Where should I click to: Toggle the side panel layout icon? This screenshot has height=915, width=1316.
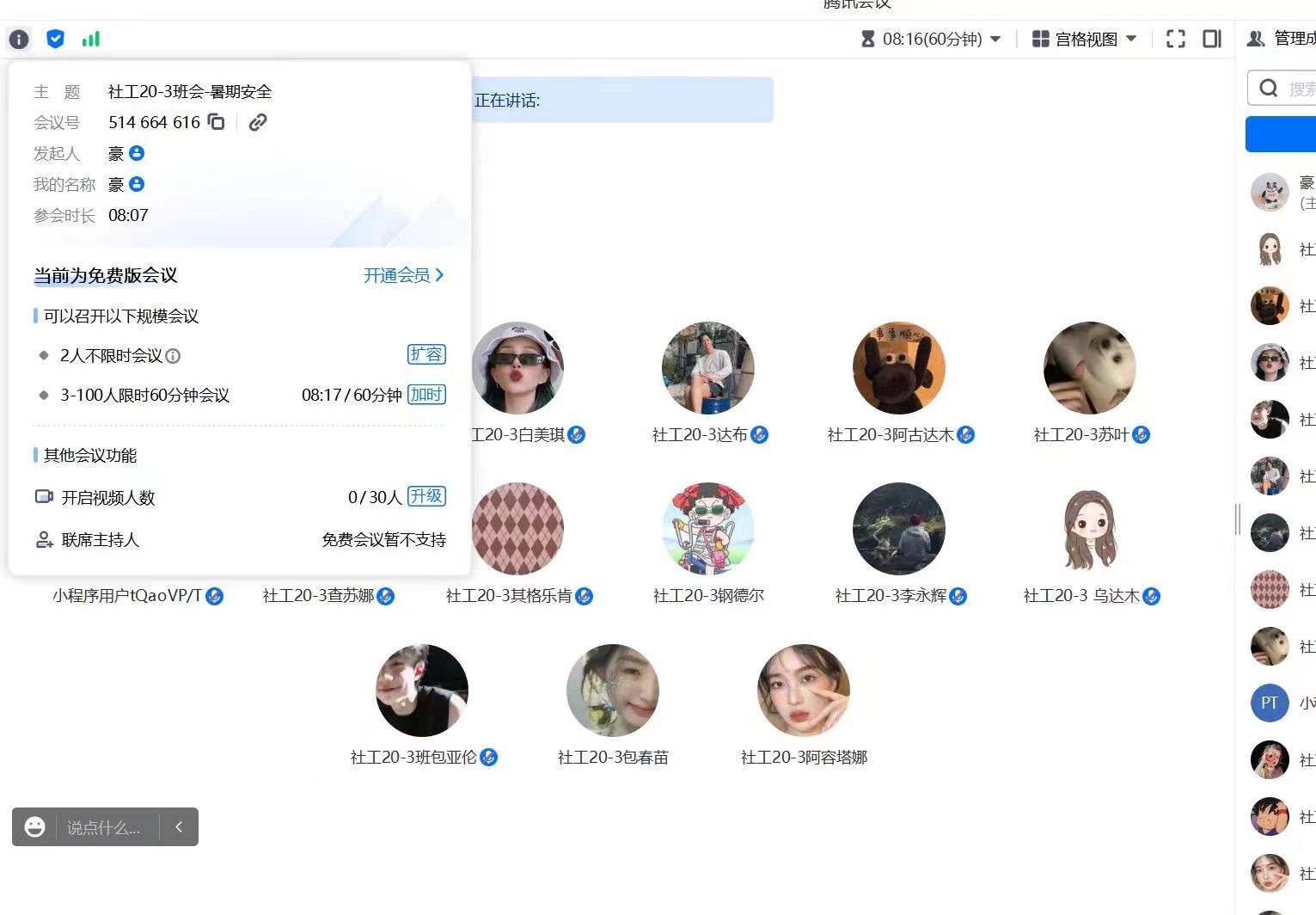click(x=1212, y=39)
